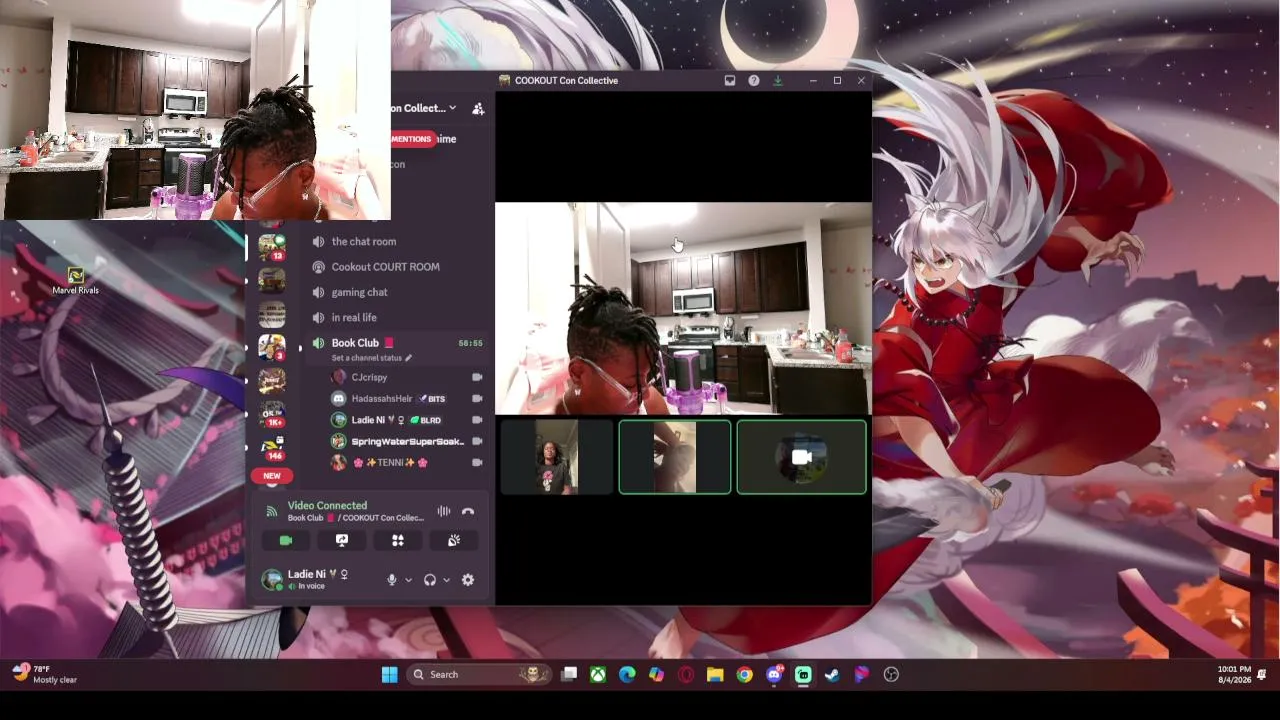Open server icon with 1K+ badge
This screenshot has height=720, width=1280.
coord(272,413)
